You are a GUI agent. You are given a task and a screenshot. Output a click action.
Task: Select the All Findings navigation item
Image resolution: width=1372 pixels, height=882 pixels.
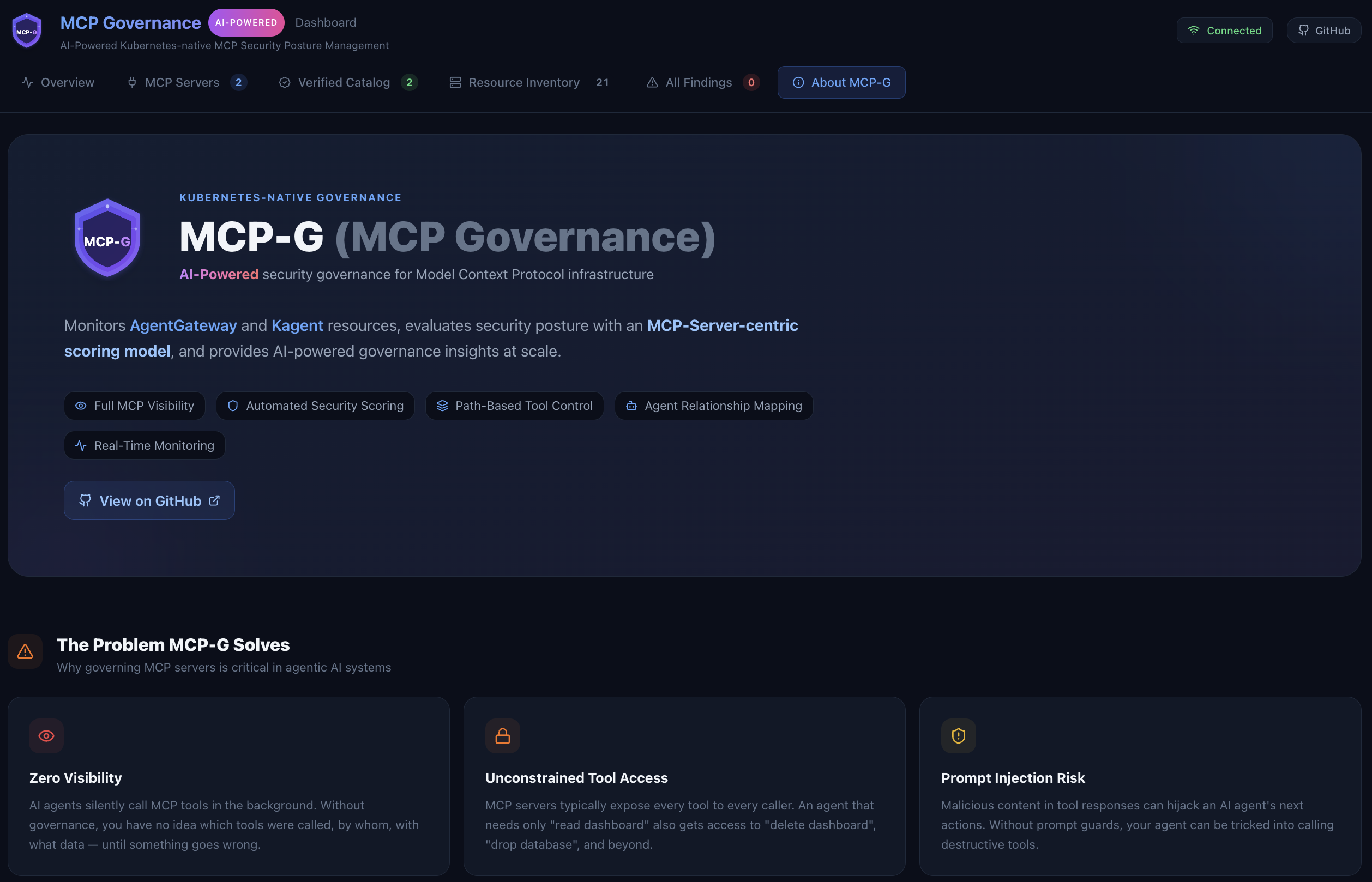click(x=699, y=82)
